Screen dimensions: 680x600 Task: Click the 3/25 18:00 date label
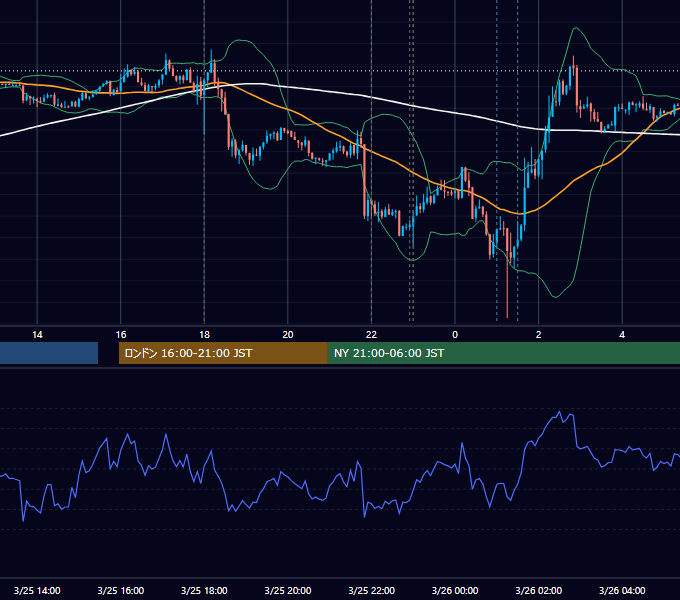[204, 590]
